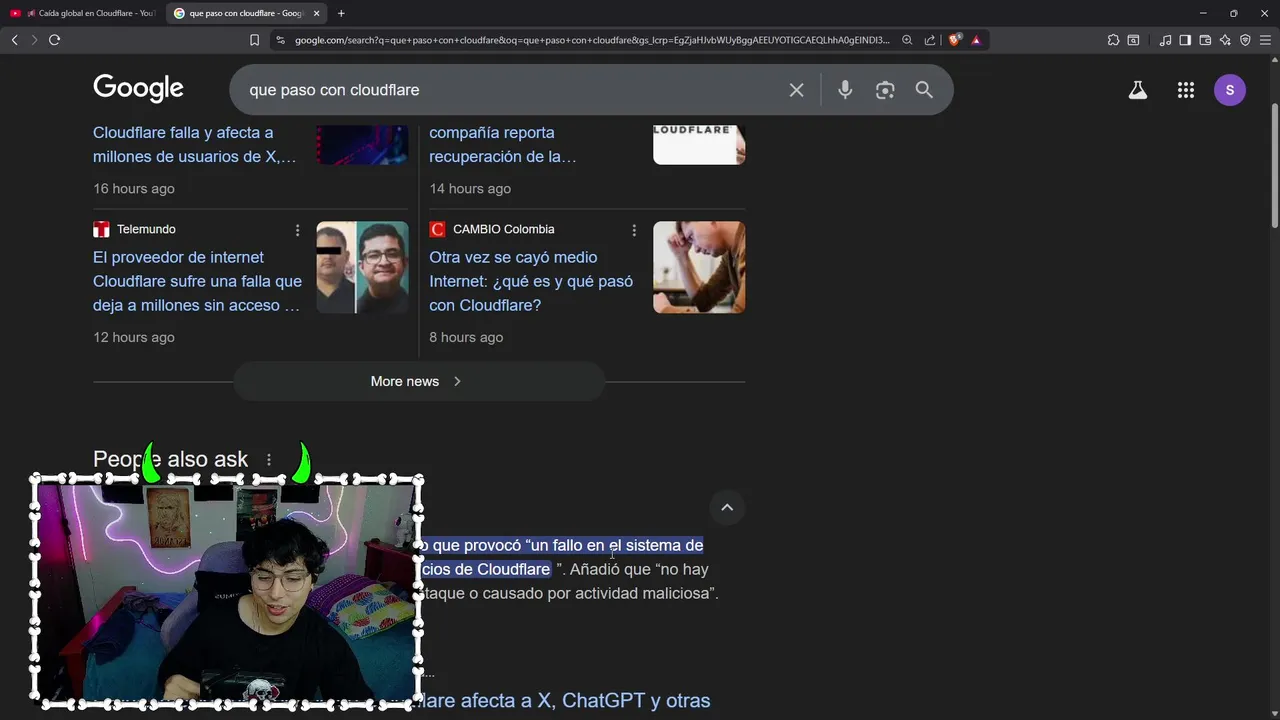Viewport: 1280px width, 720px height.
Task: Click the text causado por actividad maliciosa
Action: click(x=600, y=593)
